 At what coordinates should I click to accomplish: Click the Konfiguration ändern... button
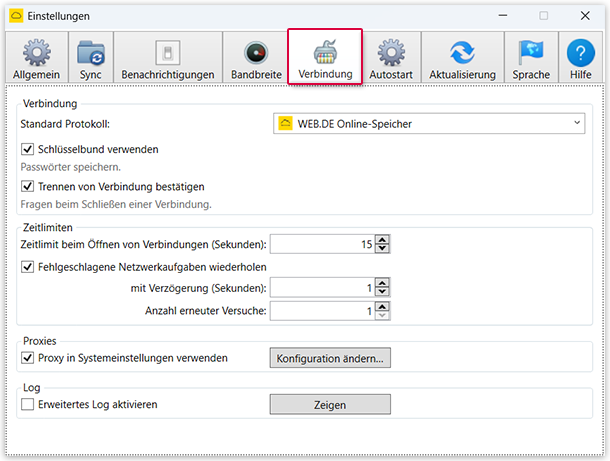coord(330,358)
